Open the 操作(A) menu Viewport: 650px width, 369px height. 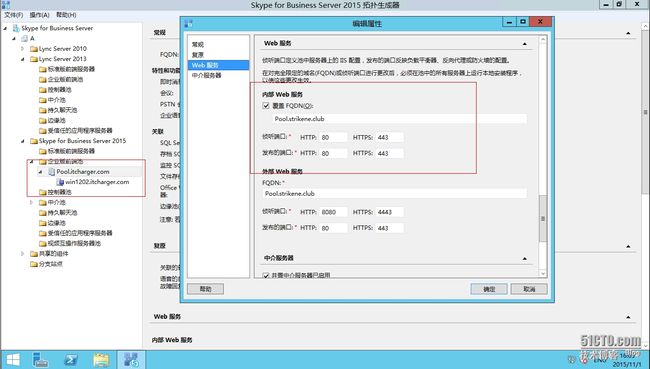39,15
